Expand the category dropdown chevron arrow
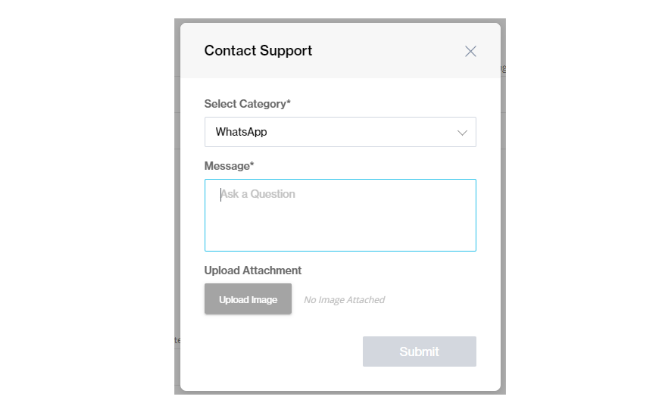 pos(462,132)
